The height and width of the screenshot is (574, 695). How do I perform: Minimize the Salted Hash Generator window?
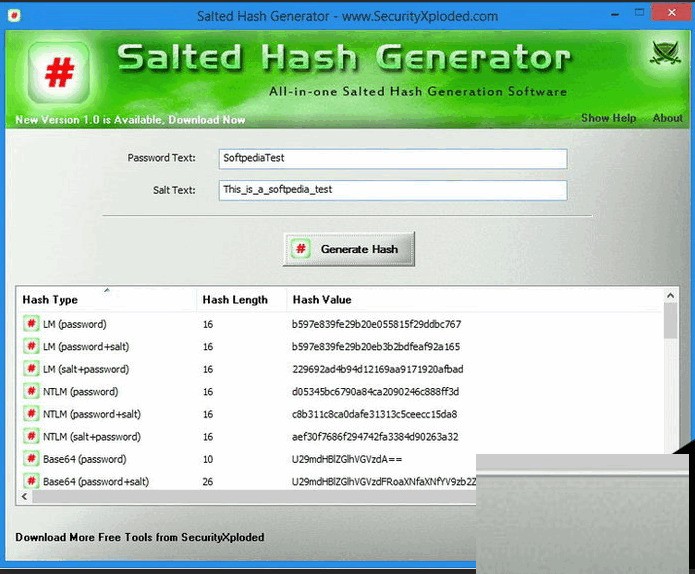(615, 14)
